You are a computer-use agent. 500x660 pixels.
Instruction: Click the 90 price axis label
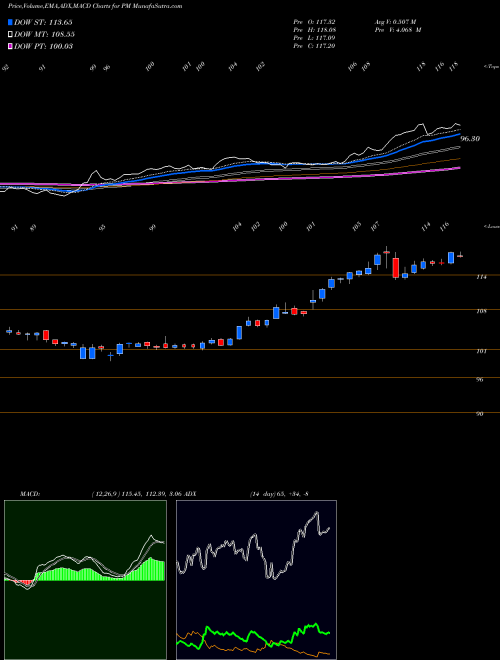(479, 414)
